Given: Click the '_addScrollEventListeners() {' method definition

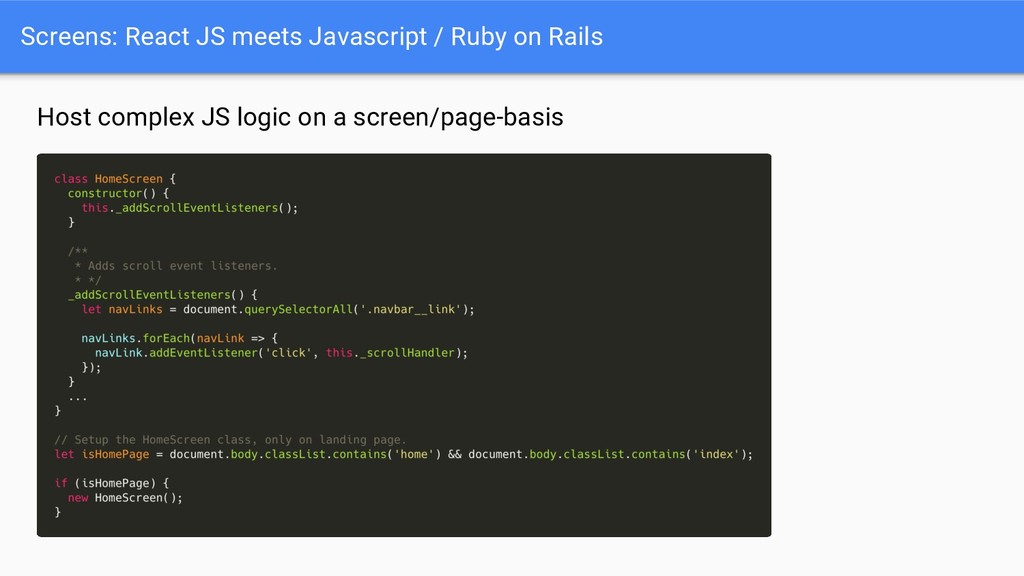Looking at the screenshot, I should pos(163,295).
